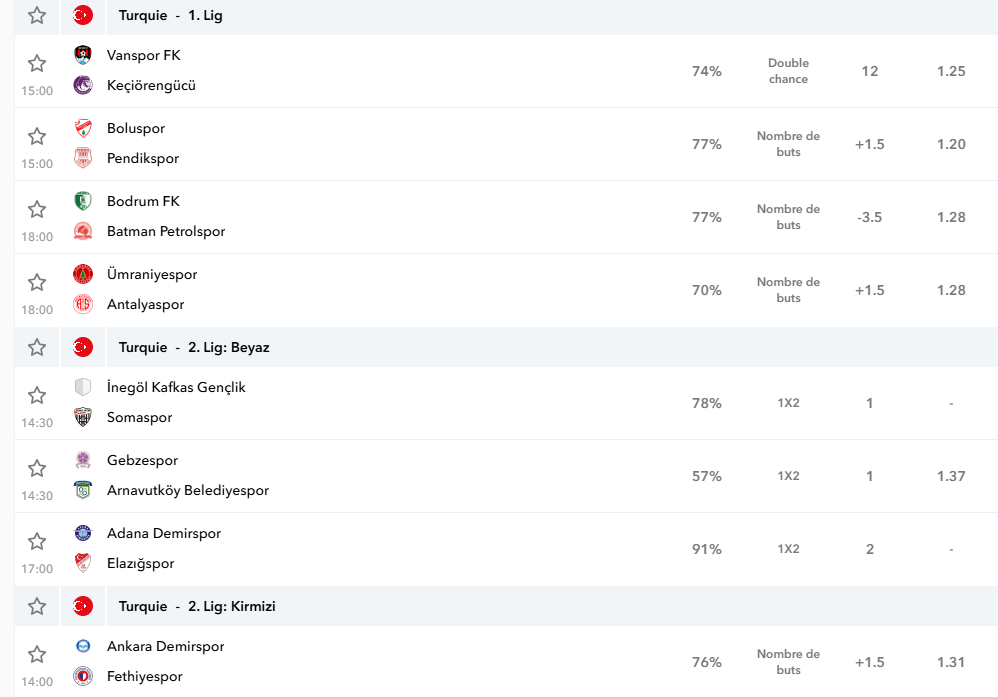Viewport: 998px width, 697px height.
Task: Open the Turquie 1. Lig league header
Action: pos(171,15)
